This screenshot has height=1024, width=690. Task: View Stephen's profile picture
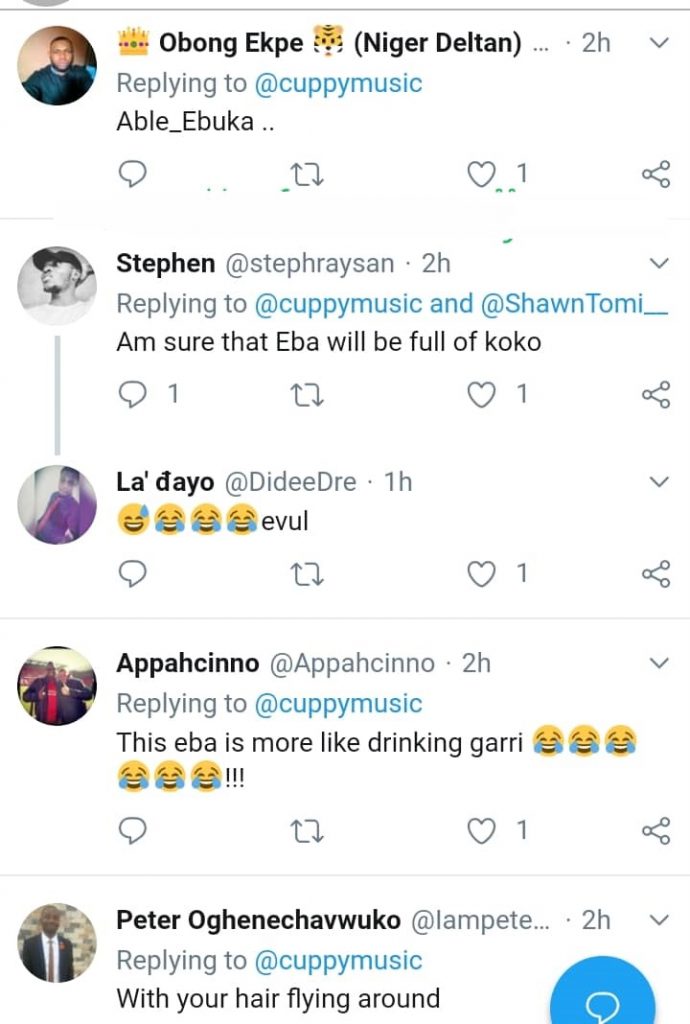(x=57, y=285)
